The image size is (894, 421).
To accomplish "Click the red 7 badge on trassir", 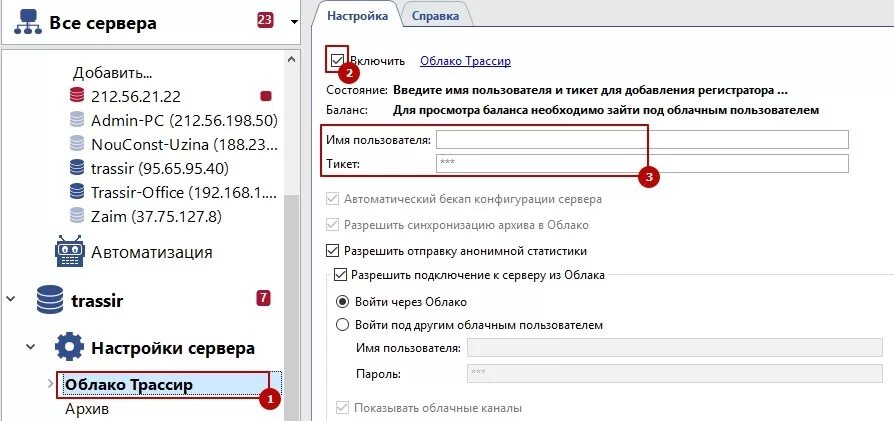I will click(263, 298).
